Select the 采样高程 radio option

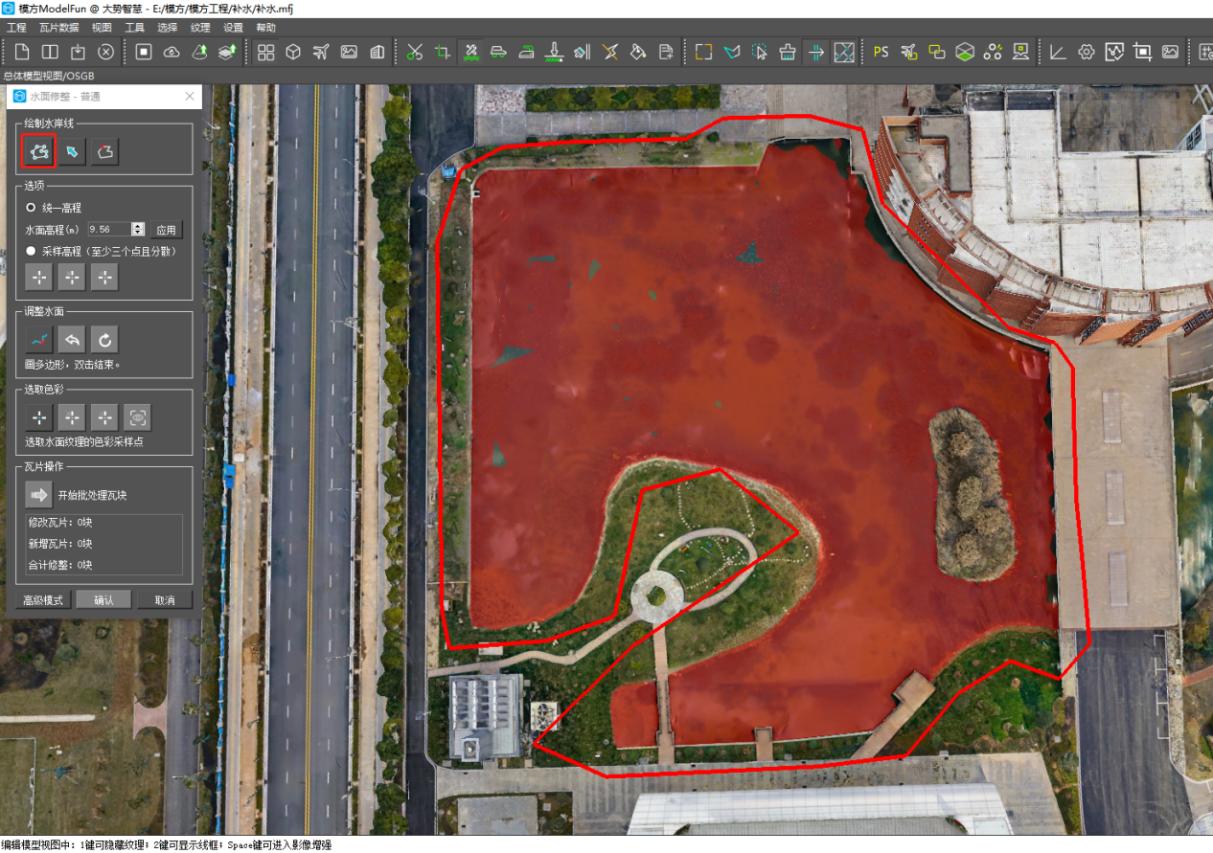coord(32,251)
